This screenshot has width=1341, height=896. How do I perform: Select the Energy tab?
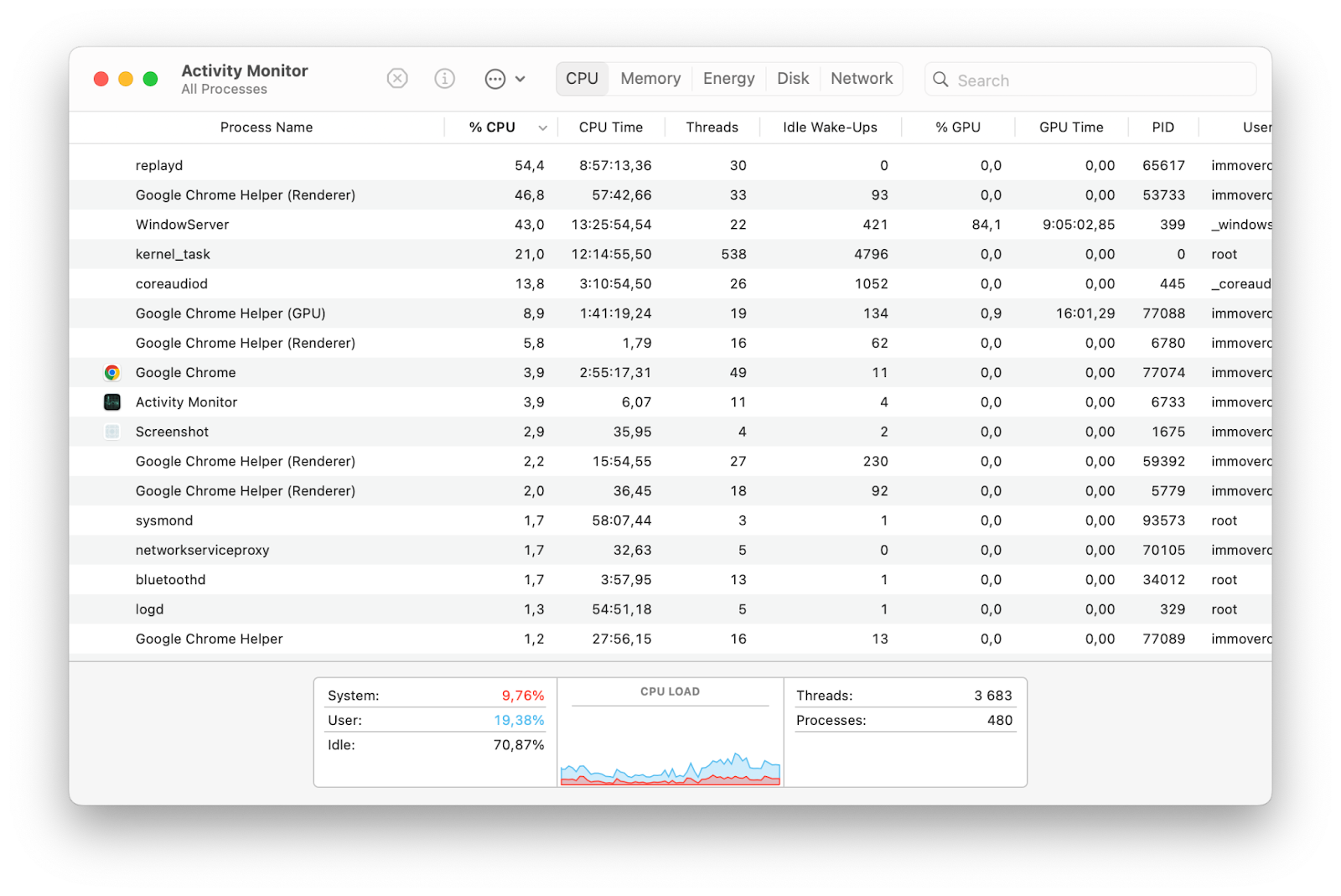point(728,78)
